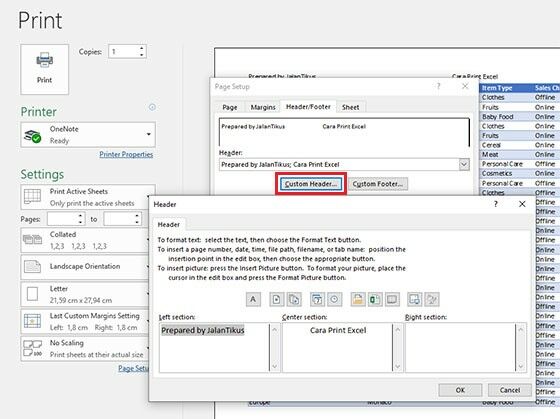
Task: Open help in the Page Setup dialog
Action: [439, 86]
